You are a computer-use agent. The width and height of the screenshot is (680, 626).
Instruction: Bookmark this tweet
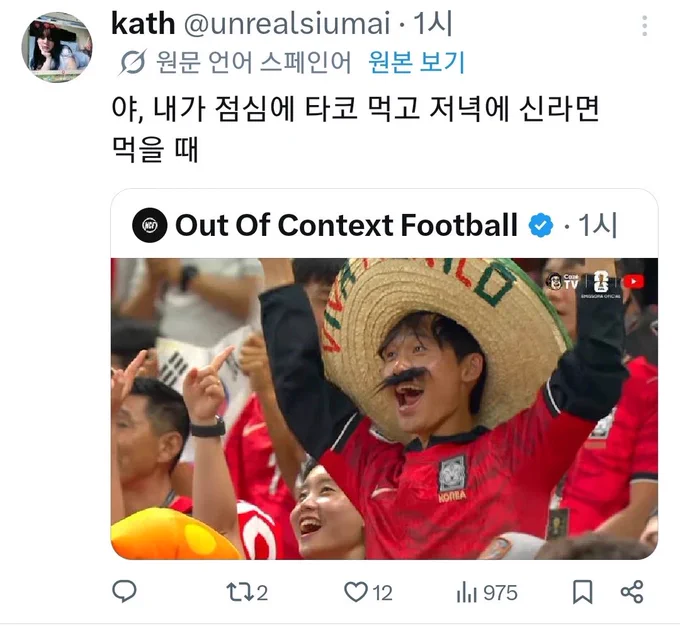[582, 592]
